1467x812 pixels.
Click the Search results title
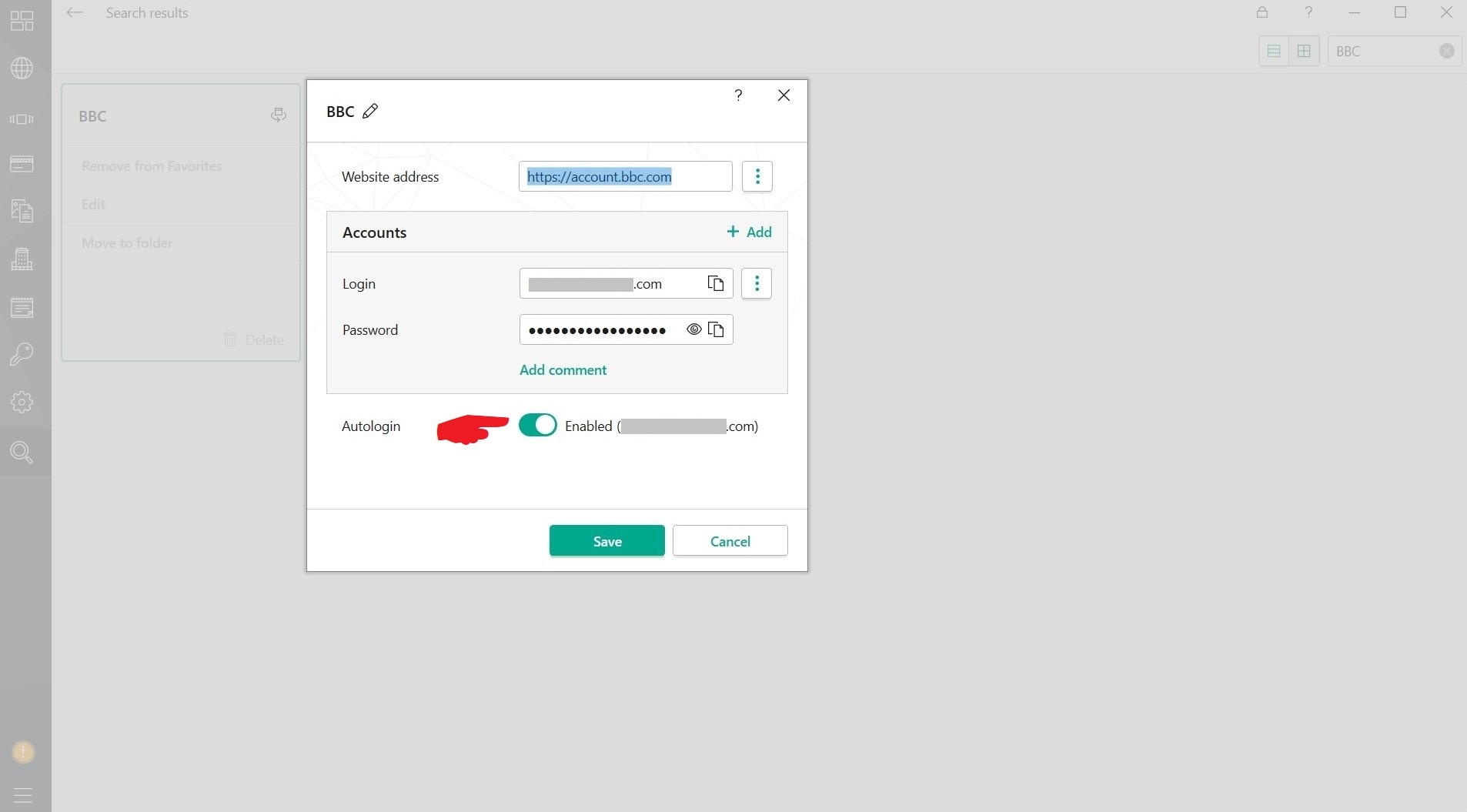(x=147, y=12)
